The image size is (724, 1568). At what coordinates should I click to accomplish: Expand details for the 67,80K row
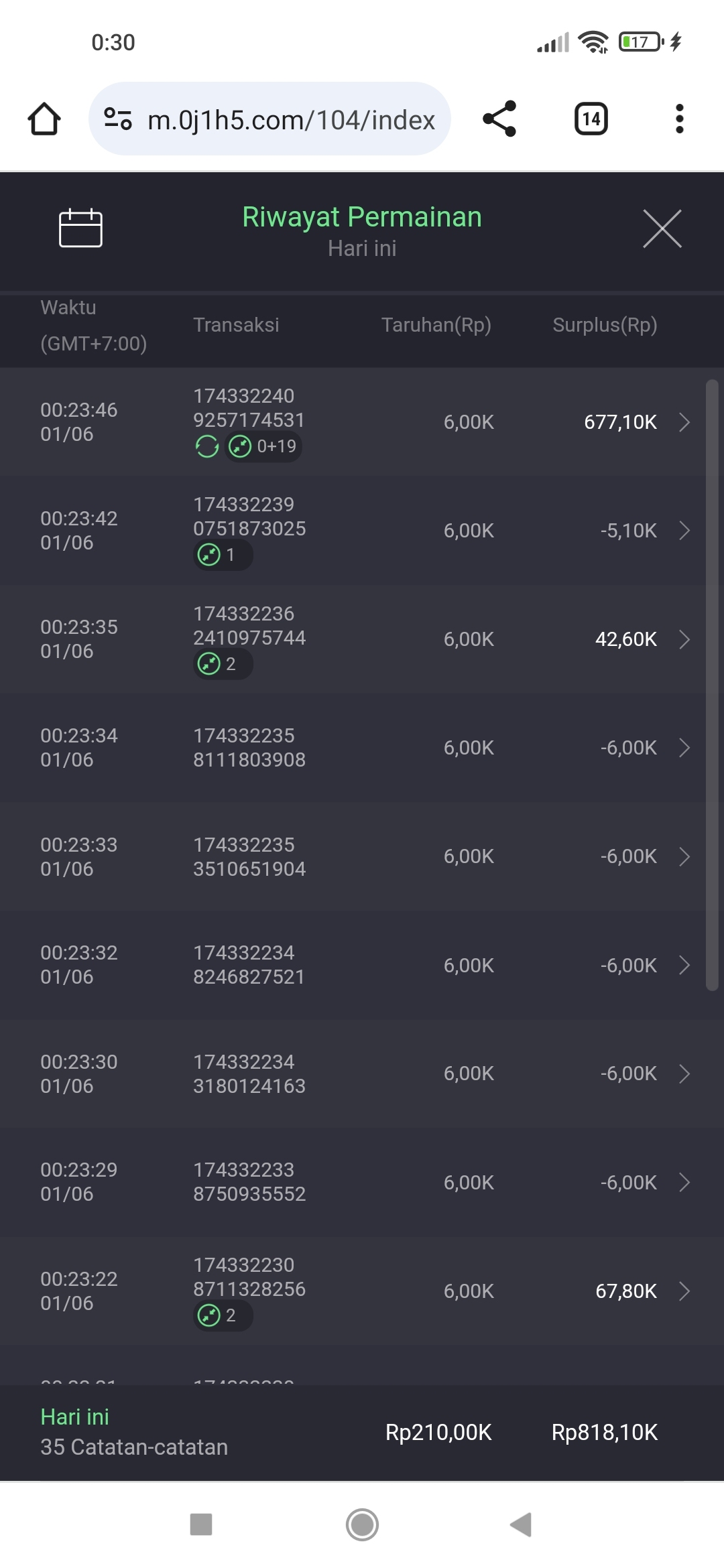684,1291
